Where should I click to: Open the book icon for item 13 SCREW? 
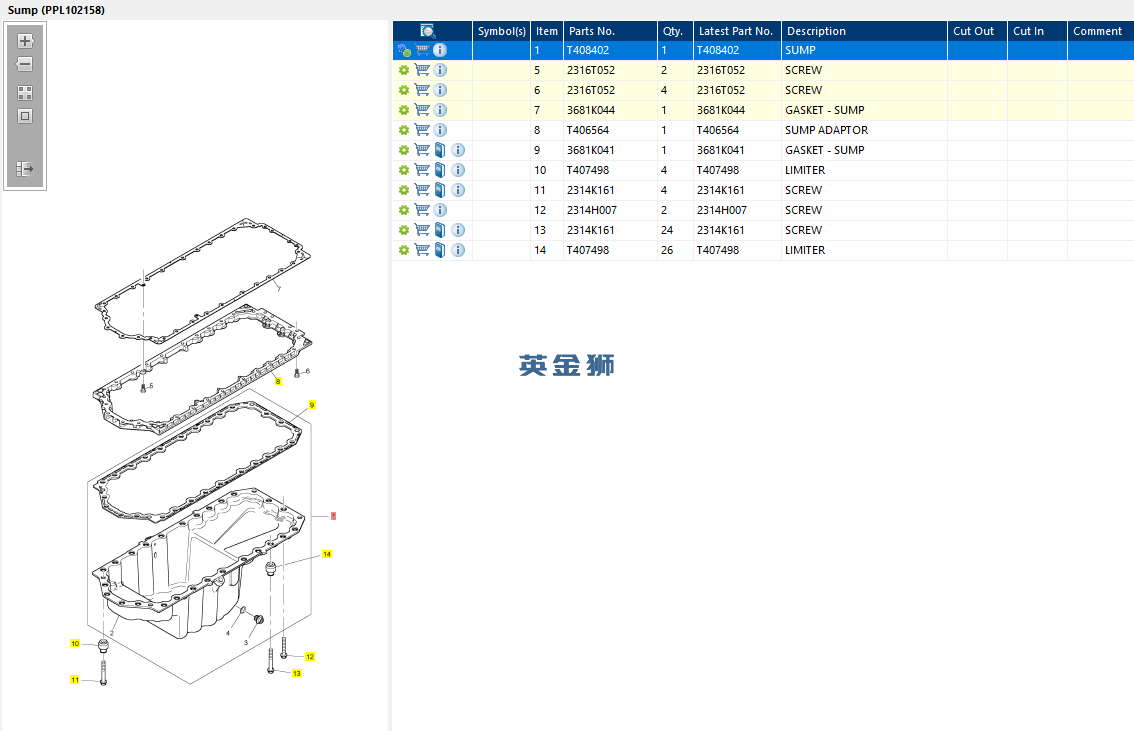coord(440,230)
